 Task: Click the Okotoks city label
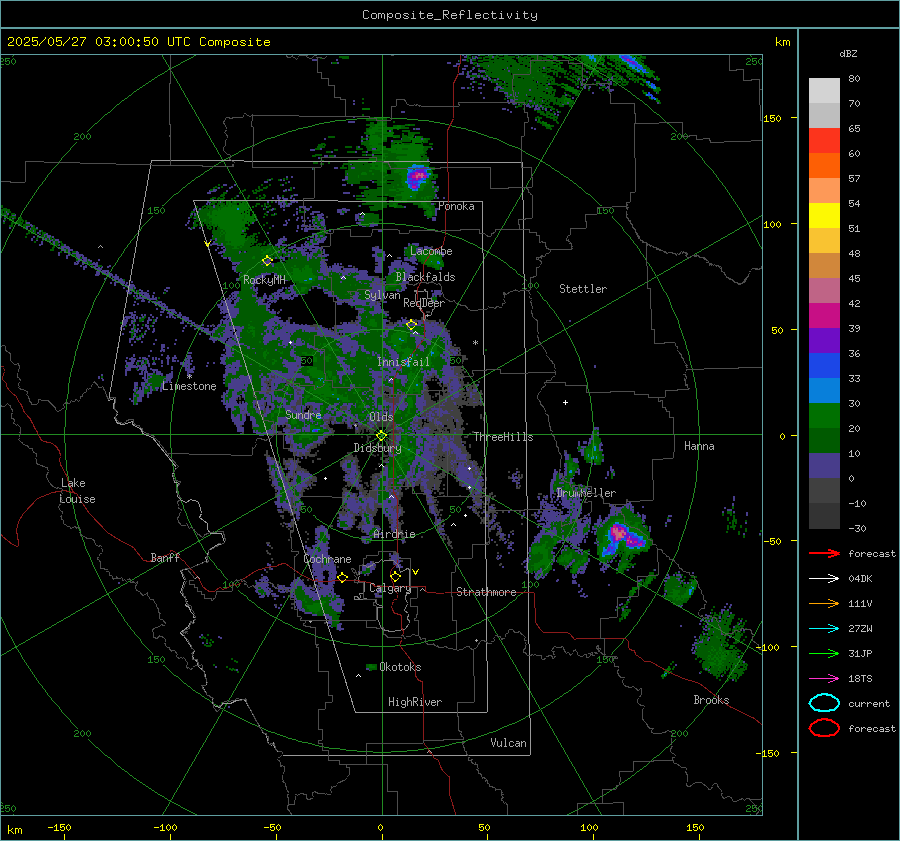coord(400,667)
